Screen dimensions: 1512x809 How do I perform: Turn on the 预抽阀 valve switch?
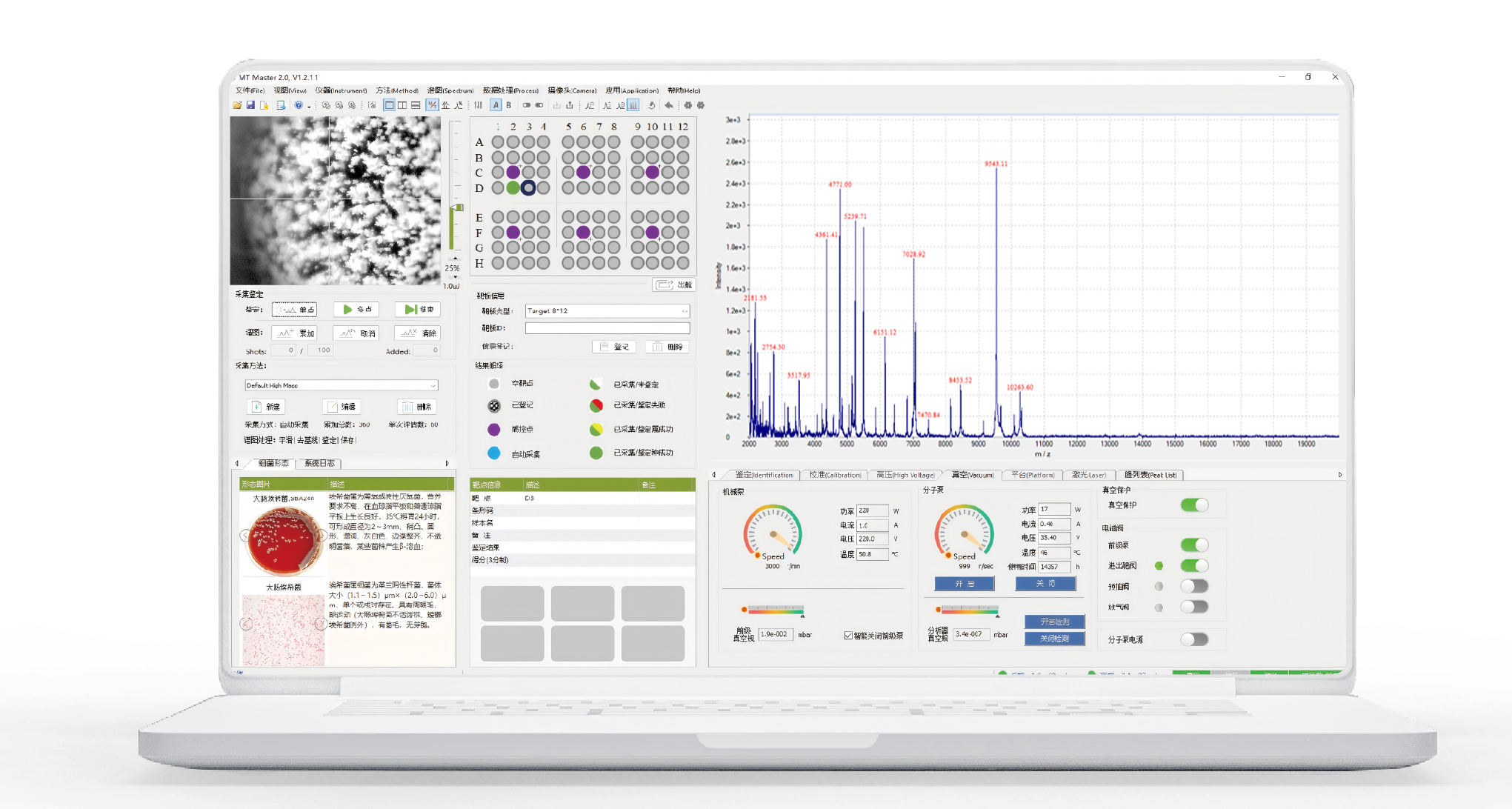[1193, 586]
